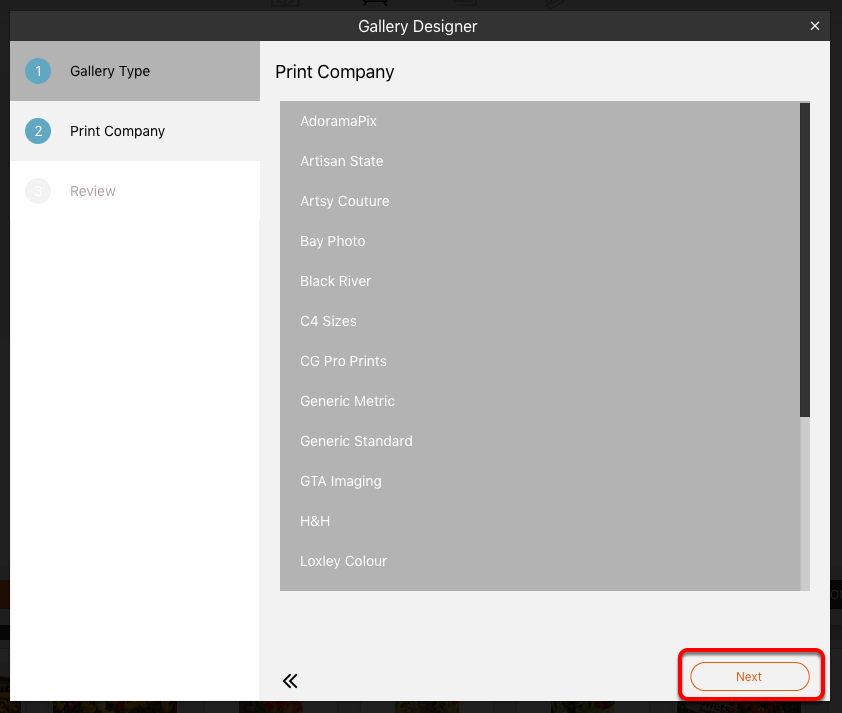Pick Artsy Couture in the list
The width and height of the screenshot is (842, 713).
pyautogui.click(x=540, y=201)
